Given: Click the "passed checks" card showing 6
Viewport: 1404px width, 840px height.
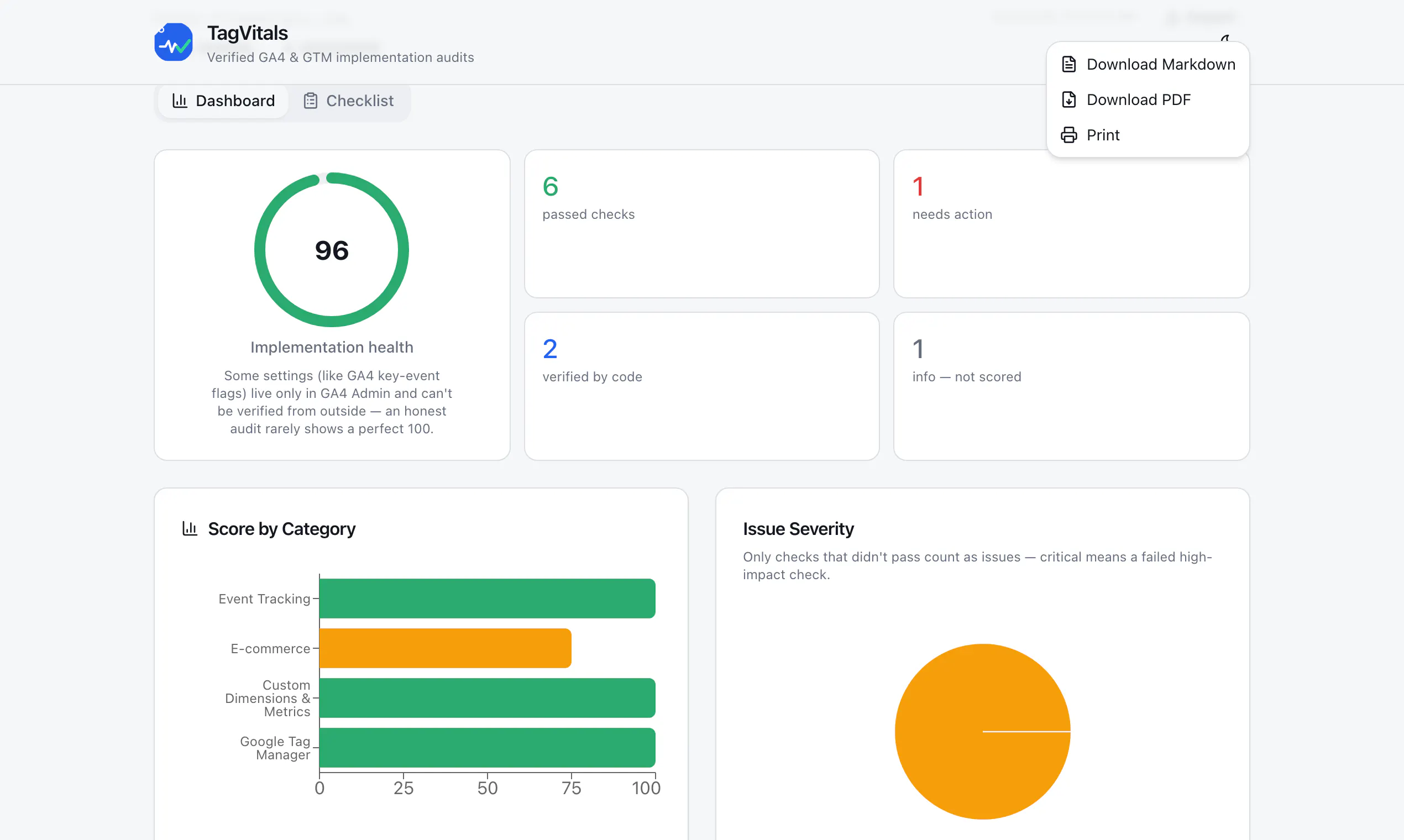Looking at the screenshot, I should point(702,224).
